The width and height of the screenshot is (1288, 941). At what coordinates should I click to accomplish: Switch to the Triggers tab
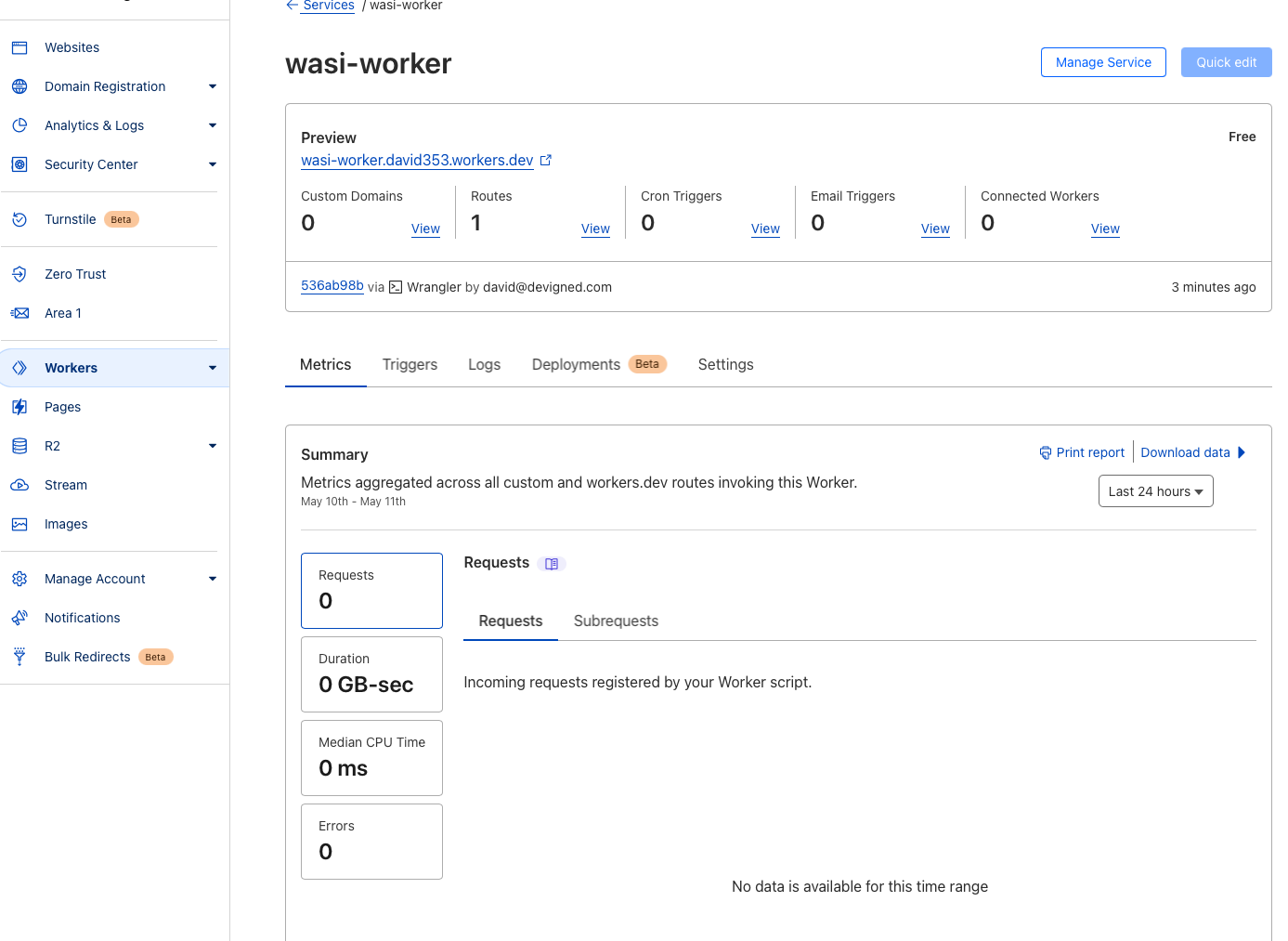point(410,365)
